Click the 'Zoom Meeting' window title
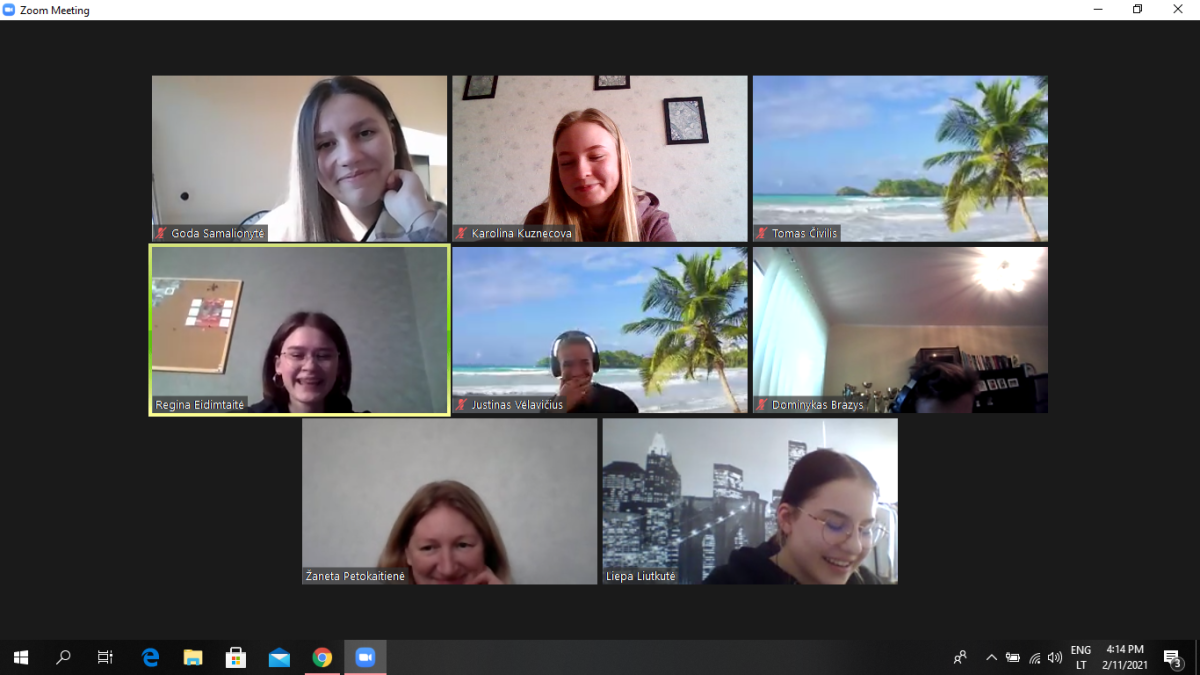This screenshot has width=1200, height=675. click(x=54, y=10)
